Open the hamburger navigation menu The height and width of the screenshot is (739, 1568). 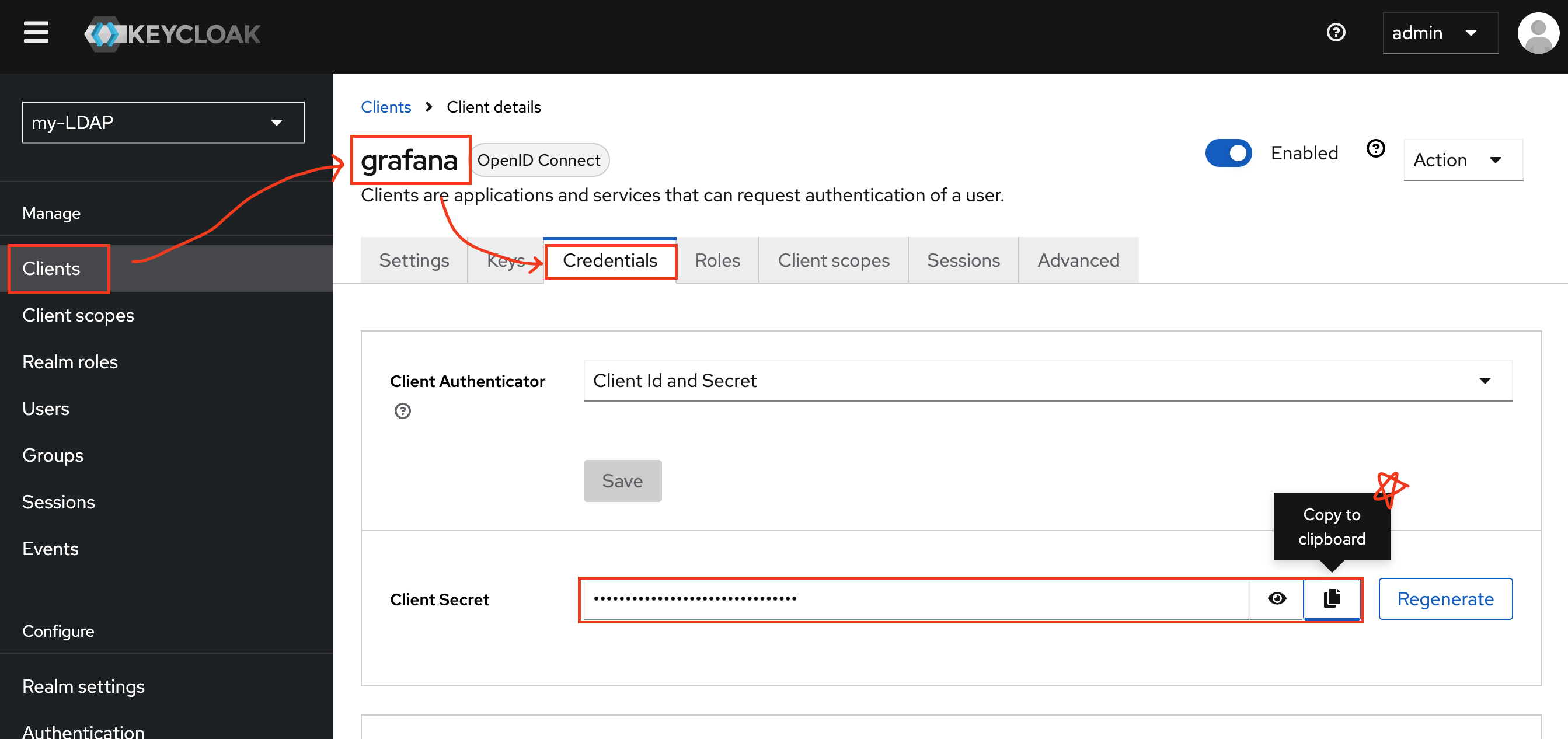(36, 32)
